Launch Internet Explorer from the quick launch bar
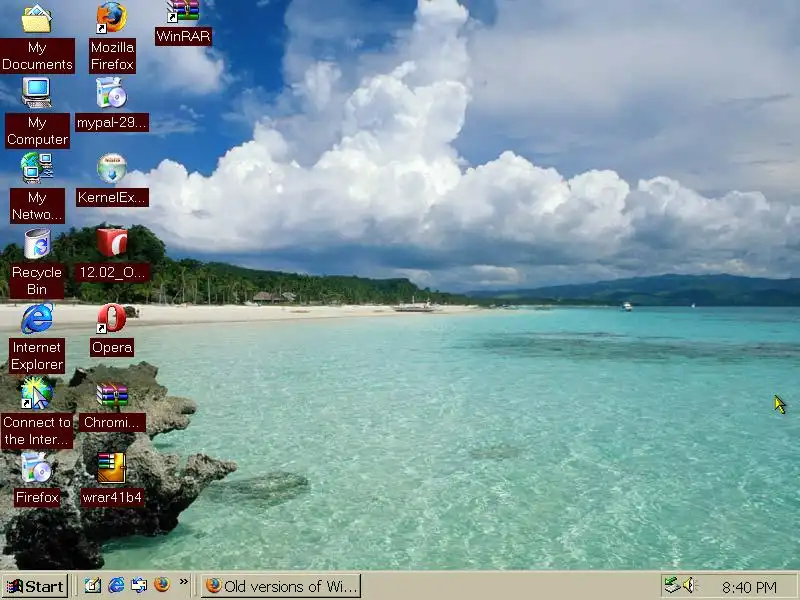 pos(116,585)
